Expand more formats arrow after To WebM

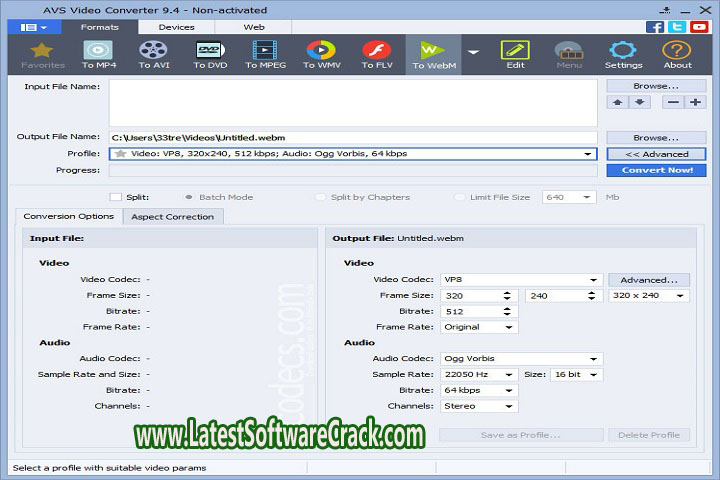[x=473, y=52]
